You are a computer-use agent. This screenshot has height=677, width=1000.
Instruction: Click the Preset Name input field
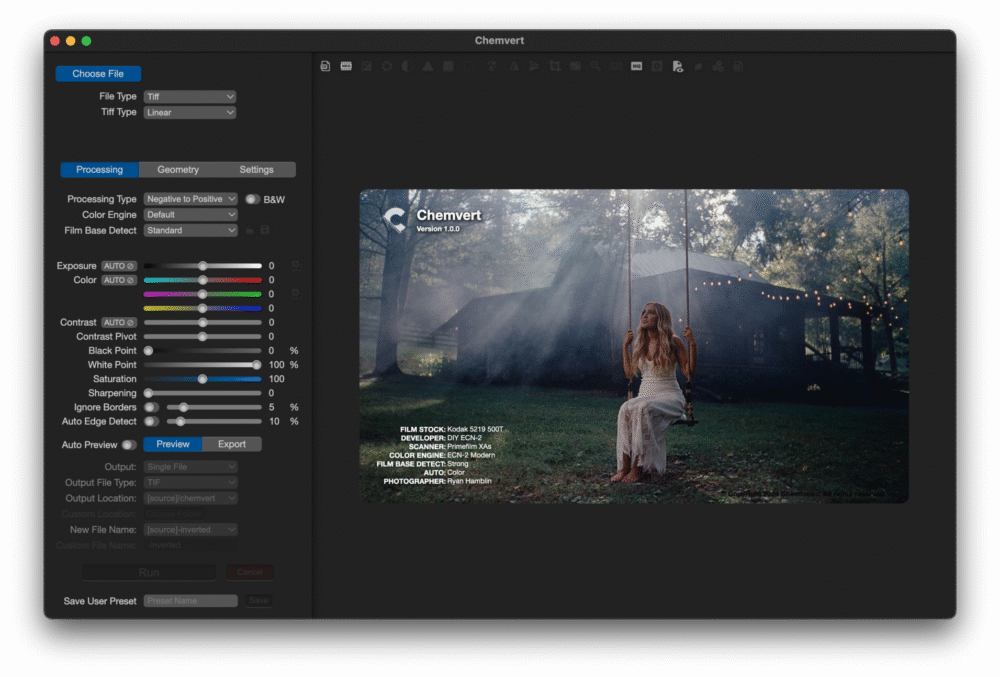coord(191,601)
